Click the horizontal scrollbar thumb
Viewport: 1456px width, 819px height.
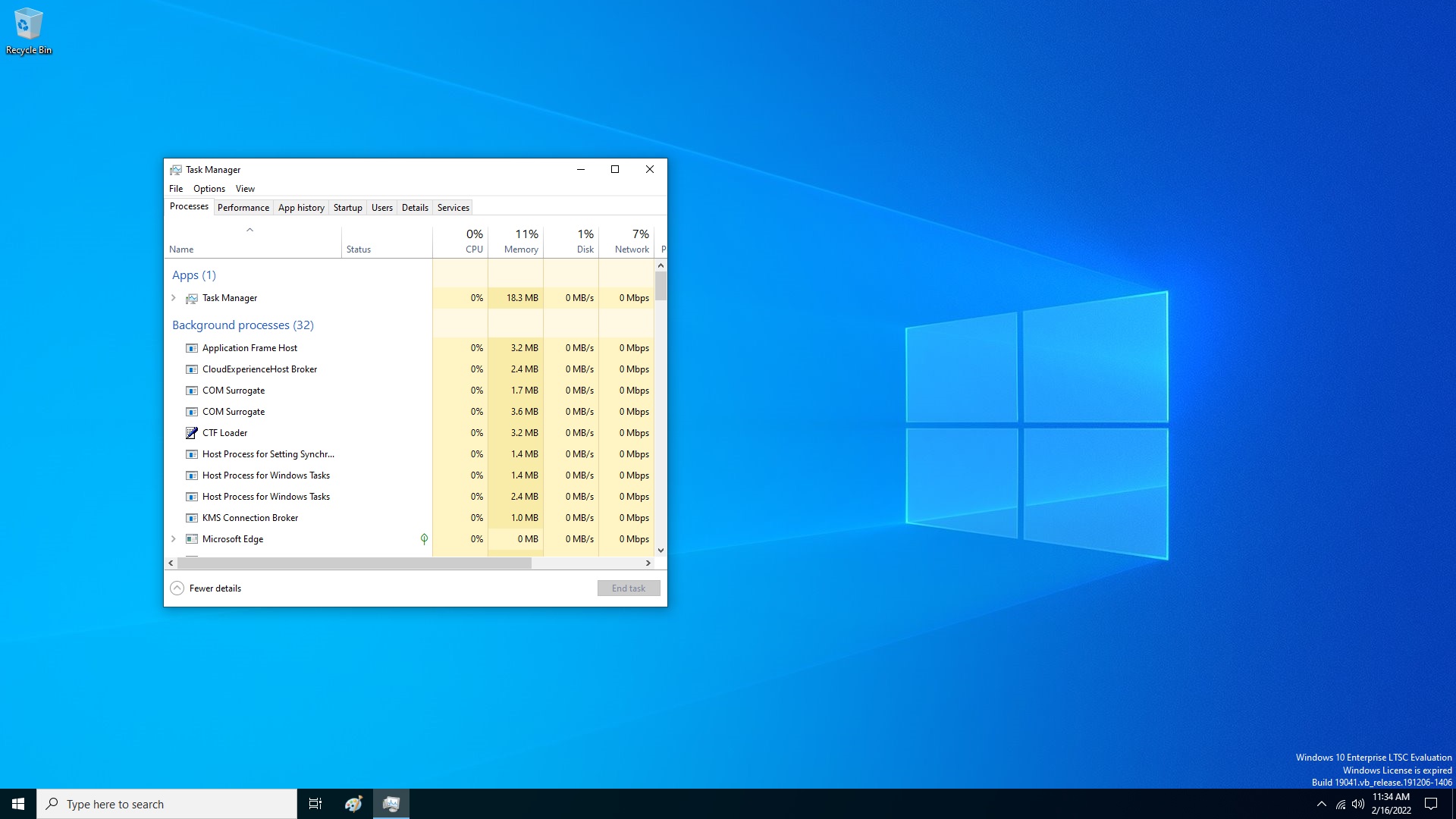tap(354, 563)
